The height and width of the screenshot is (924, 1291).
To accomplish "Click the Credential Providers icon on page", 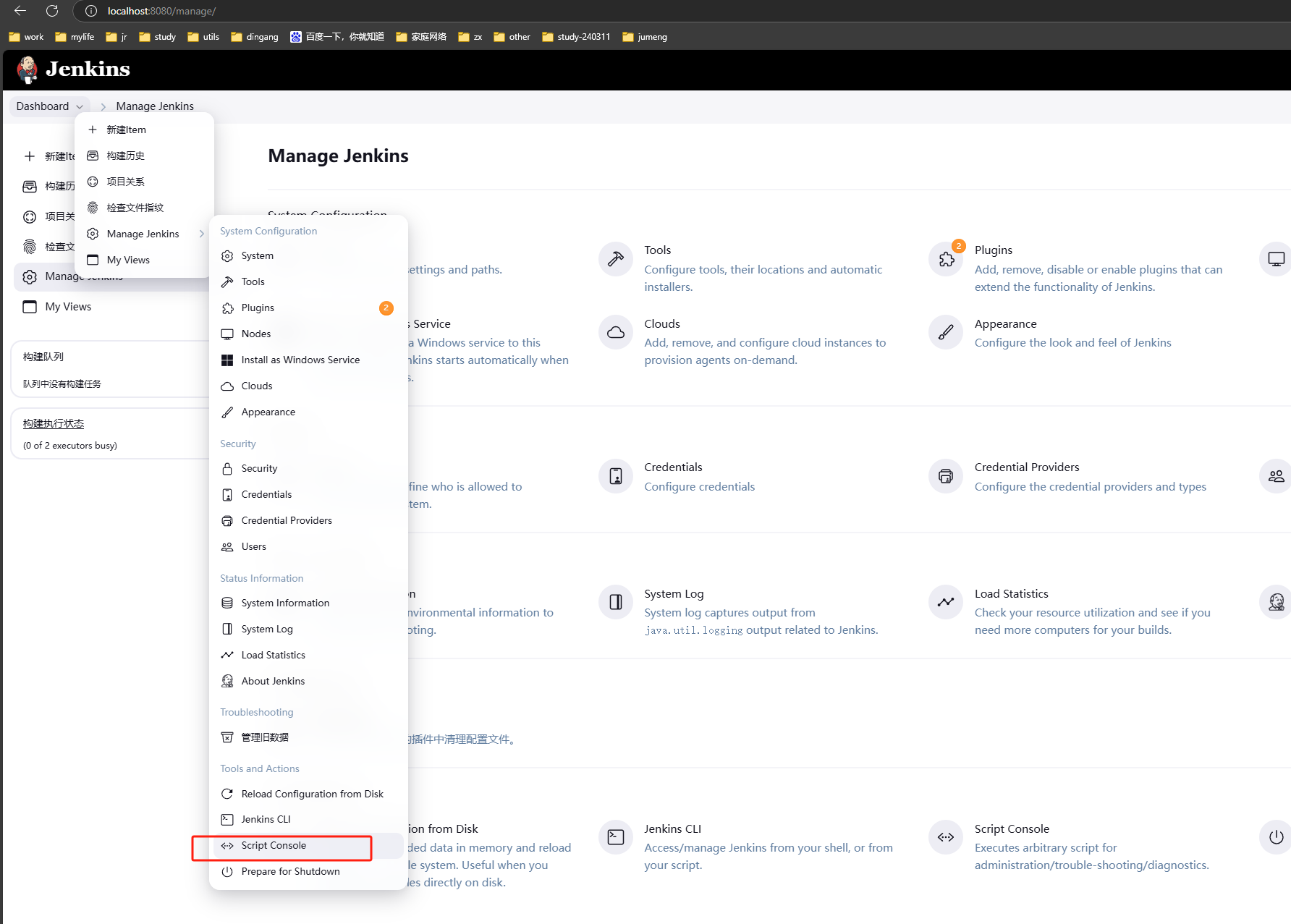I will click(946, 476).
